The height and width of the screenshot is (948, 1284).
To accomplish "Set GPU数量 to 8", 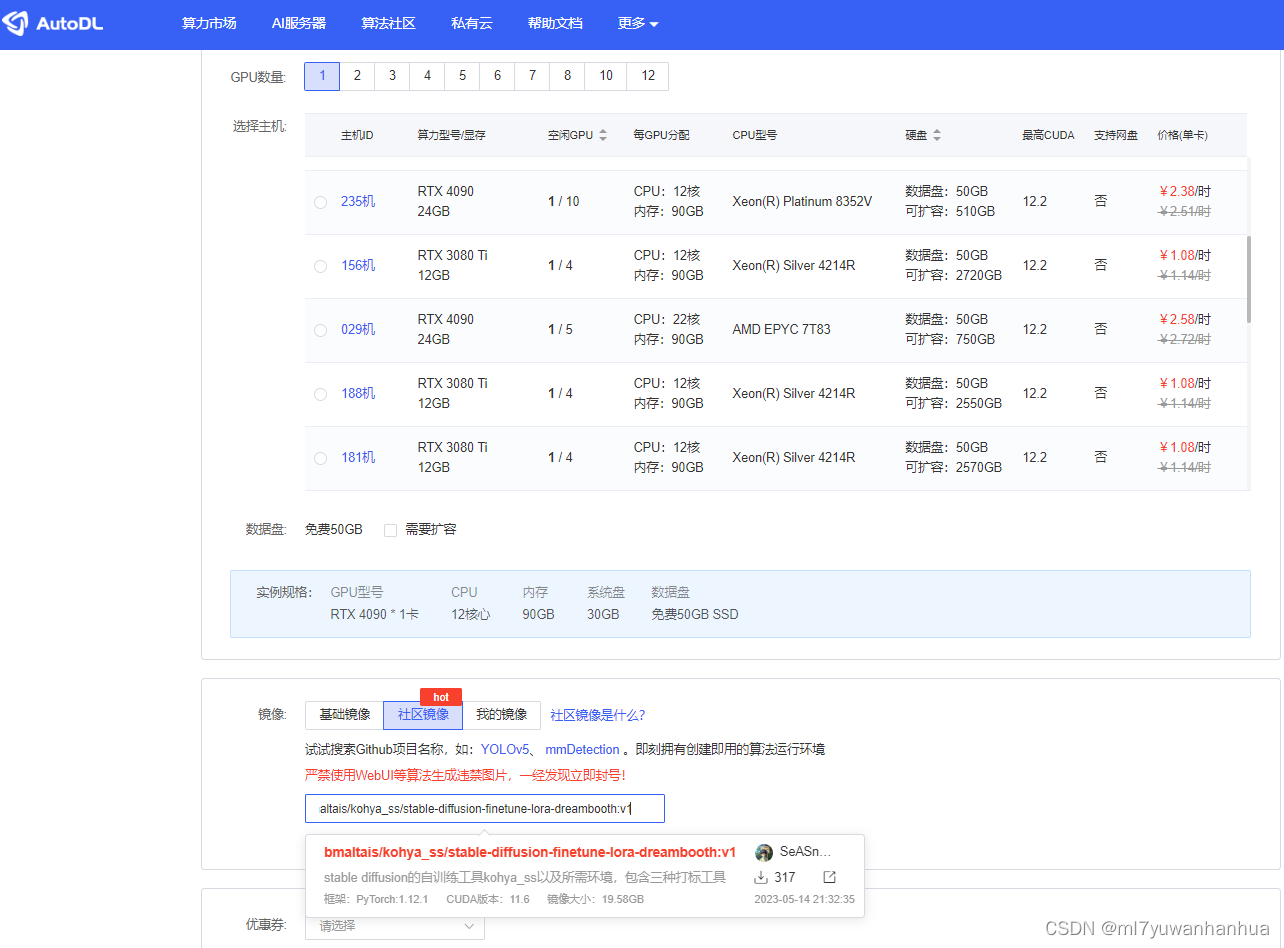I will 567,76.
